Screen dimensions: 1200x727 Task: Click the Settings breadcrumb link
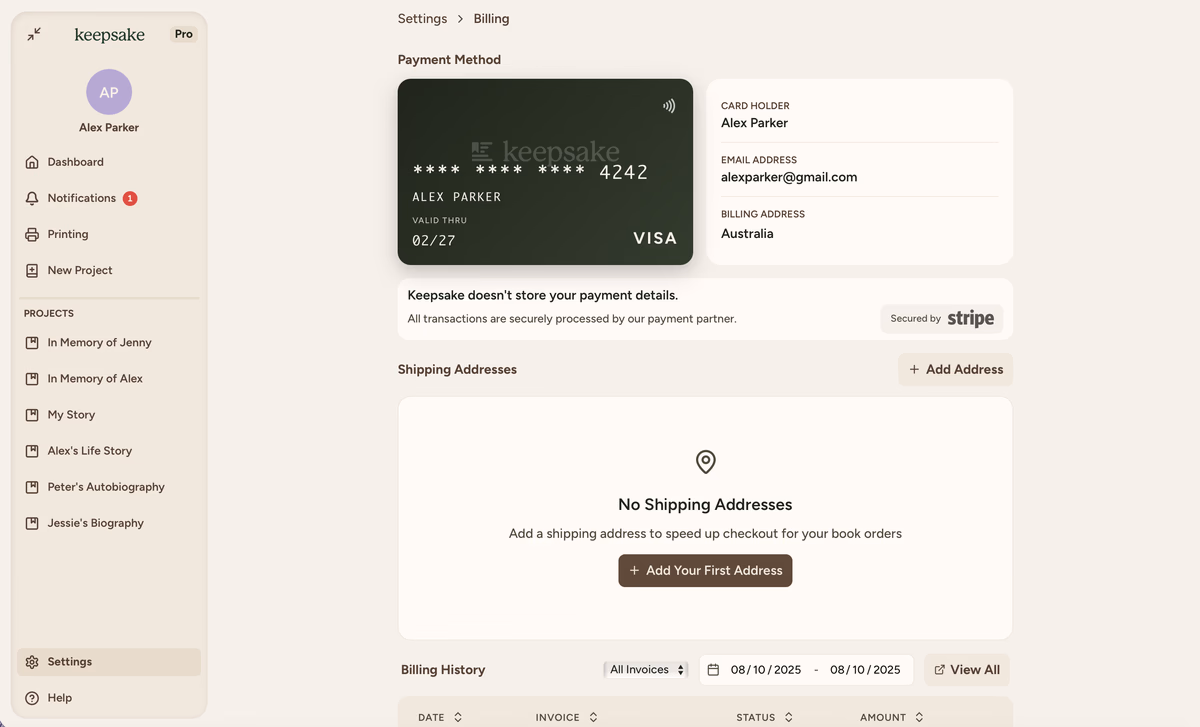(422, 19)
